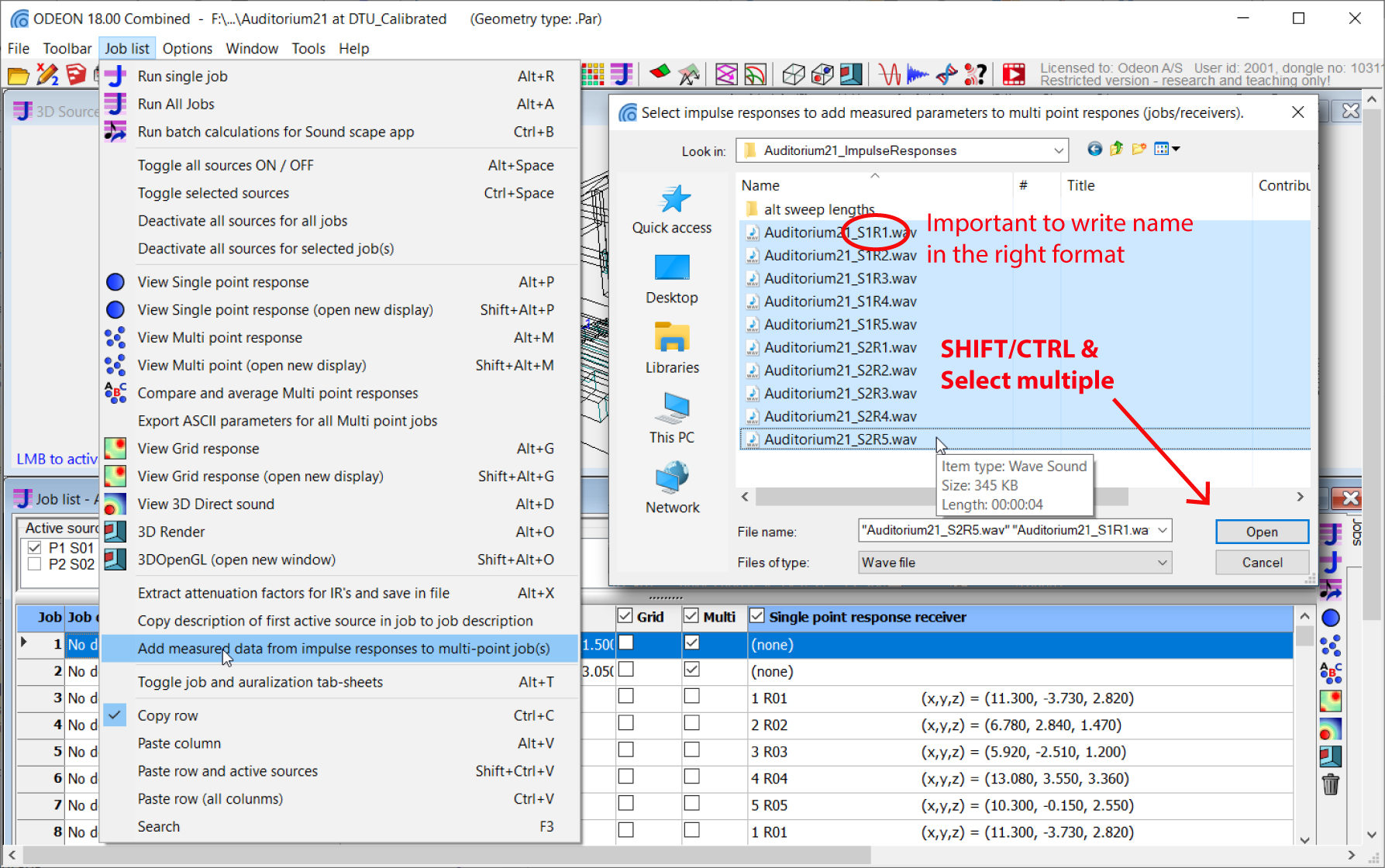Click the 3D direct sound side toolbar icon
The width and height of the screenshot is (1385, 868).
pos(1331,728)
